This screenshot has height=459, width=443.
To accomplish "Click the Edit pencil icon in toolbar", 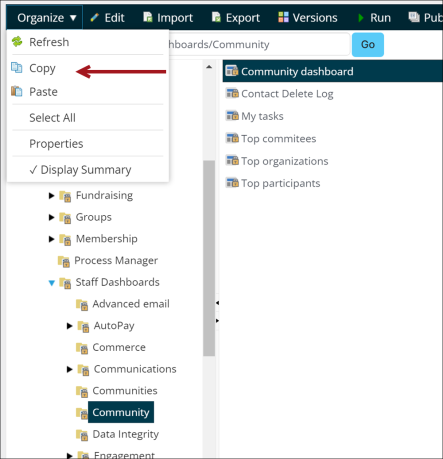I will pyautogui.click(x=95, y=17).
